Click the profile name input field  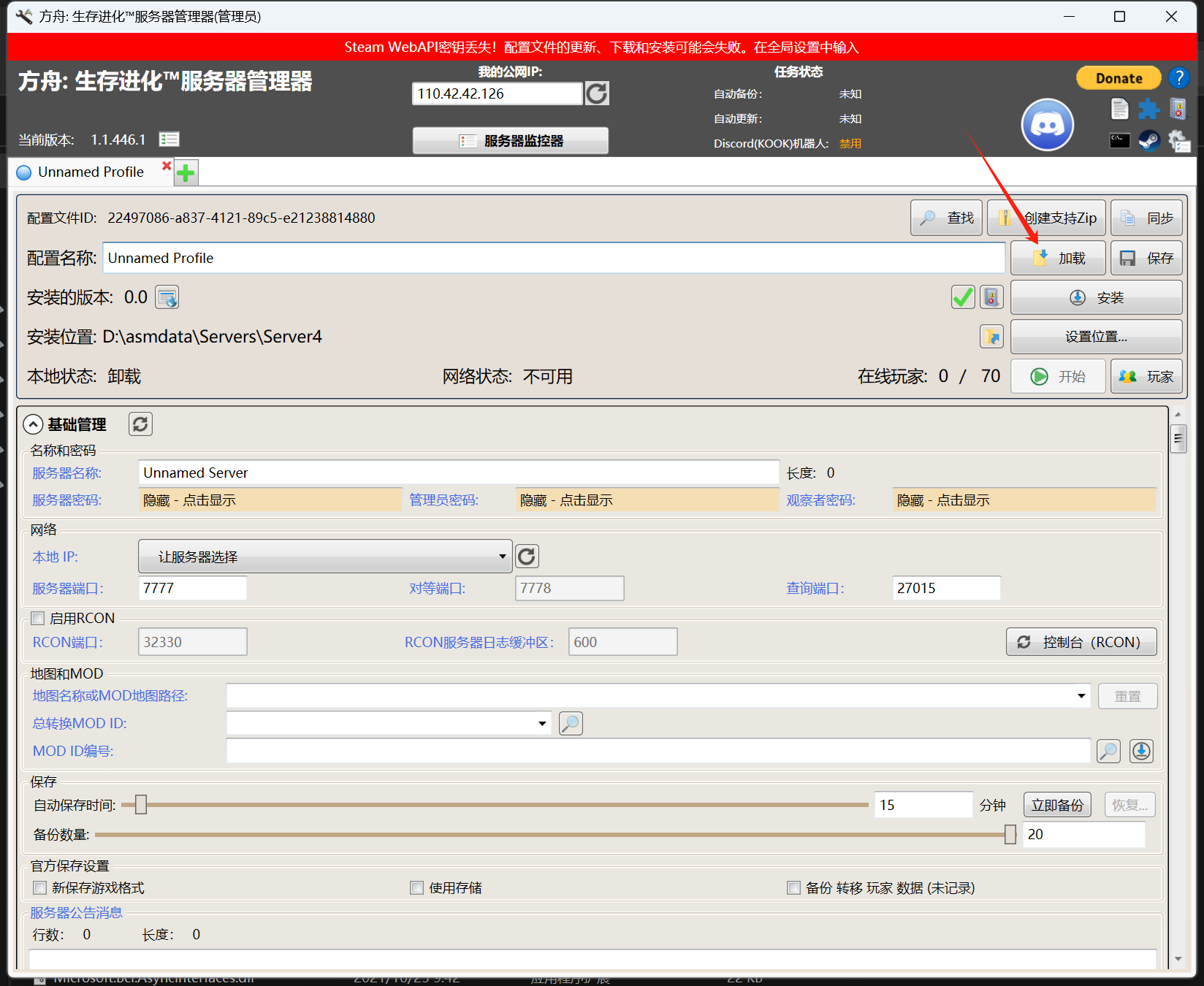point(554,258)
